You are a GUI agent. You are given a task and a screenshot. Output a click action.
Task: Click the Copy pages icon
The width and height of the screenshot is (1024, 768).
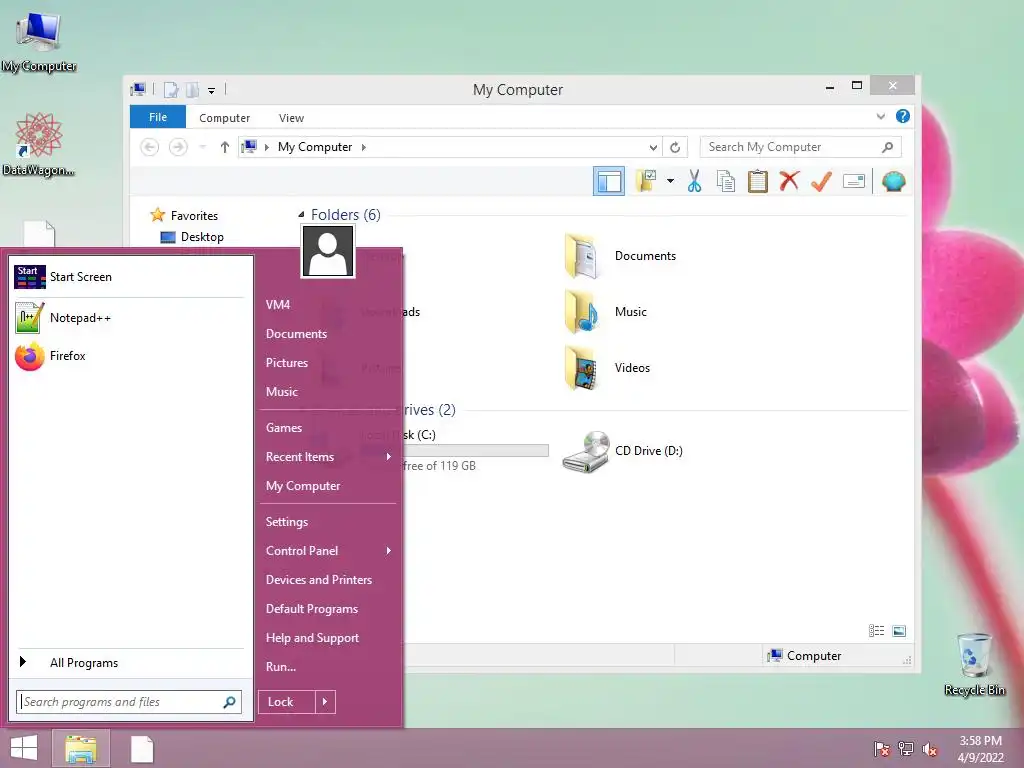(726, 181)
